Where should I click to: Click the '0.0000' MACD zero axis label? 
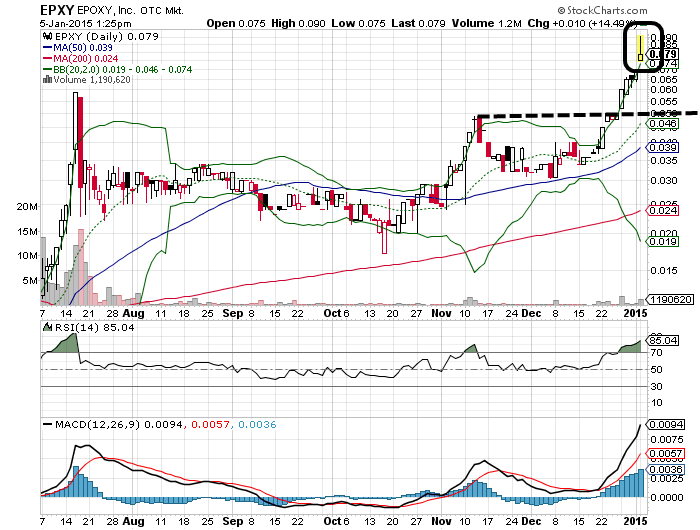click(x=667, y=497)
